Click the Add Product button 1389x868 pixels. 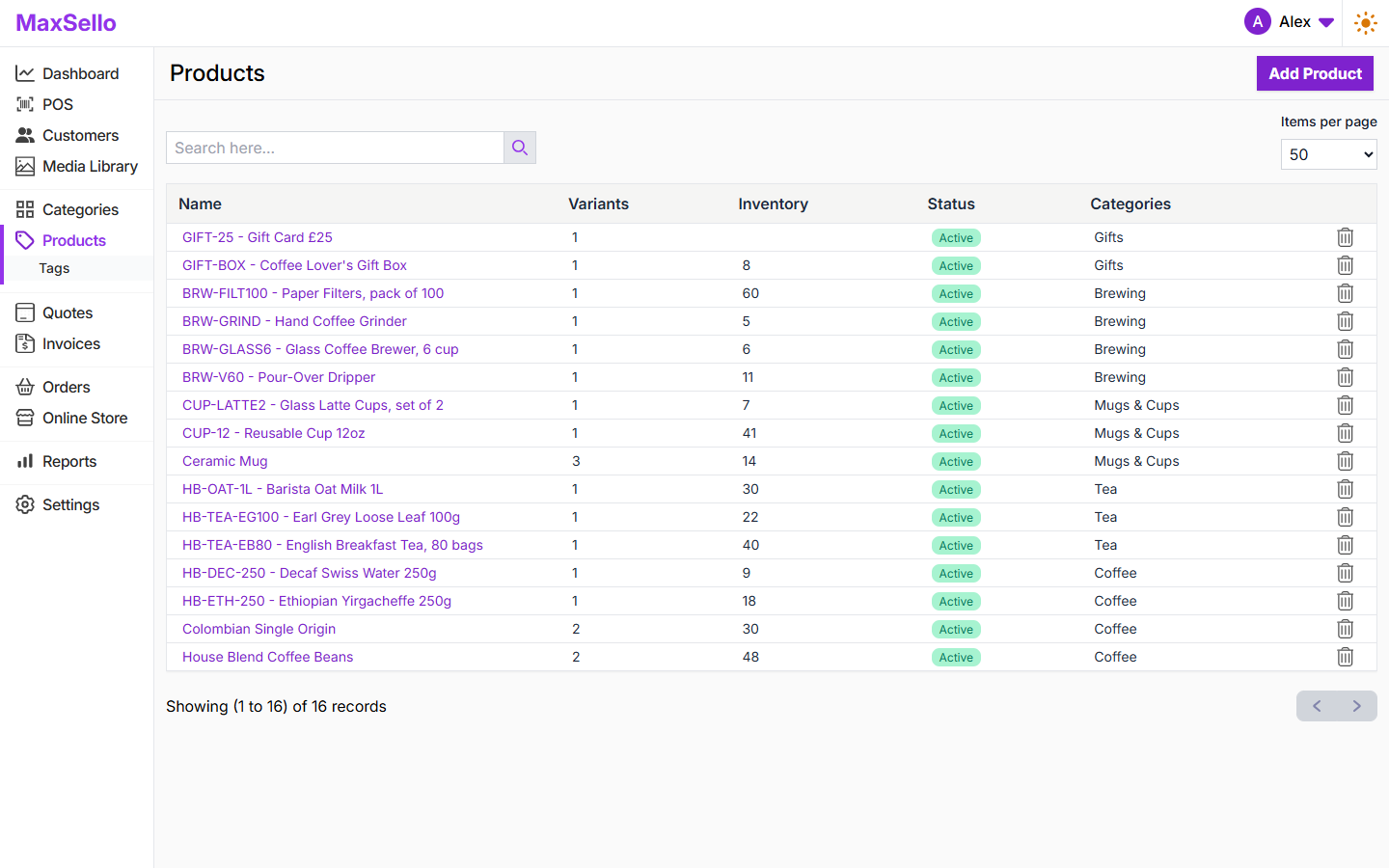[x=1315, y=73]
